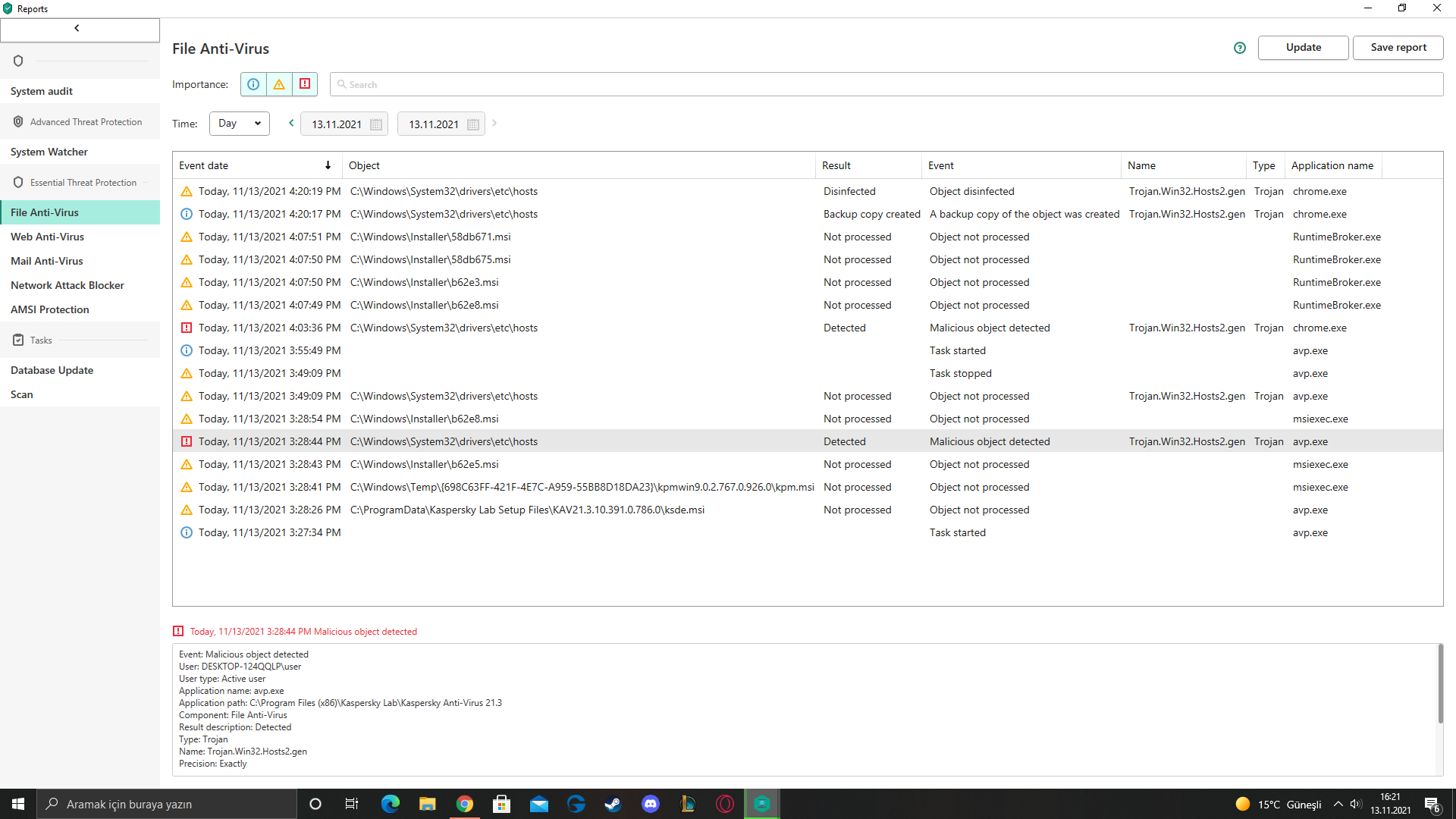Open the help question mark icon
The width and height of the screenshot is (1456, 819).
click(x=1240, y=48)
